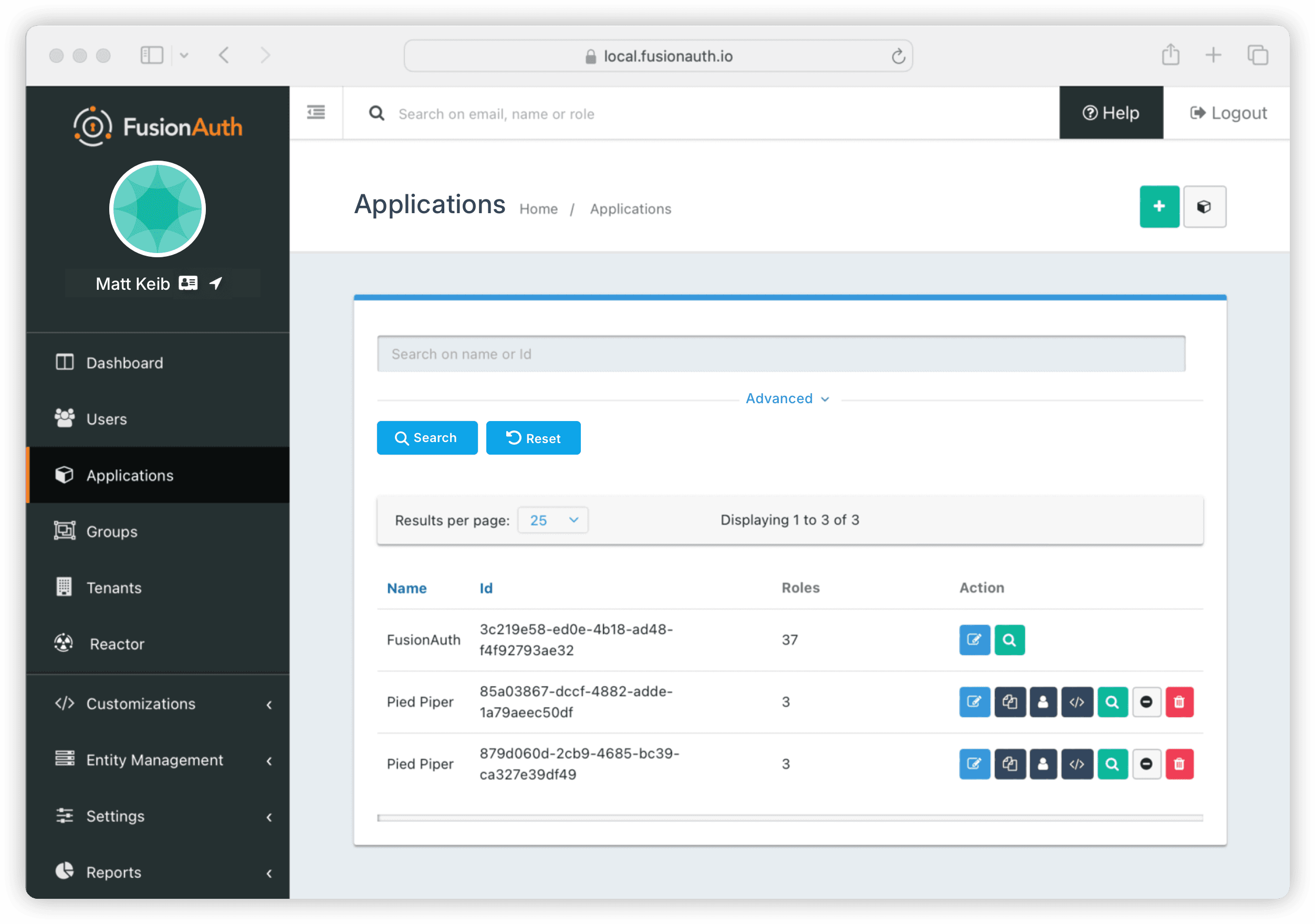
Task: Open Reactor in the sidebar
Action: tap(158, 644)
